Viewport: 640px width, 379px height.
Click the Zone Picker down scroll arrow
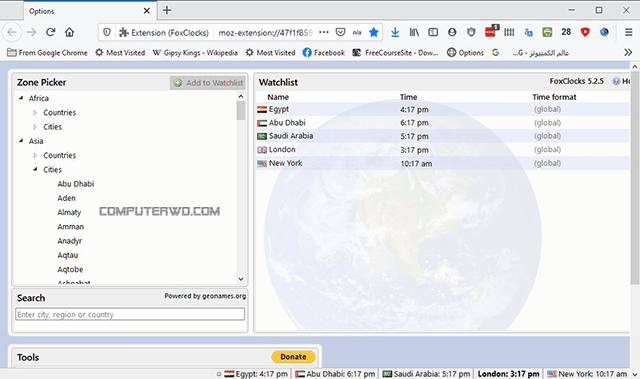241,279
